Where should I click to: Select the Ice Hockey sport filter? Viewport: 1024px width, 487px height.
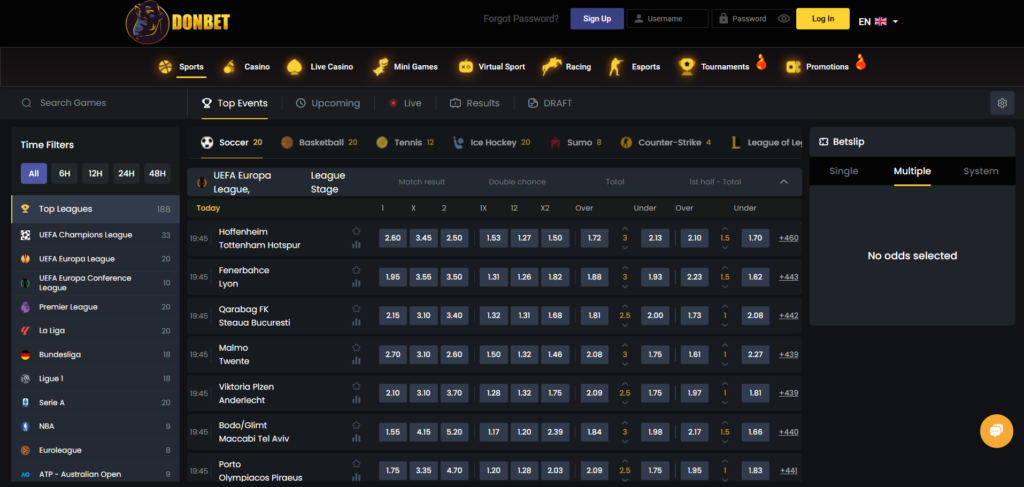tap(491, 142)
